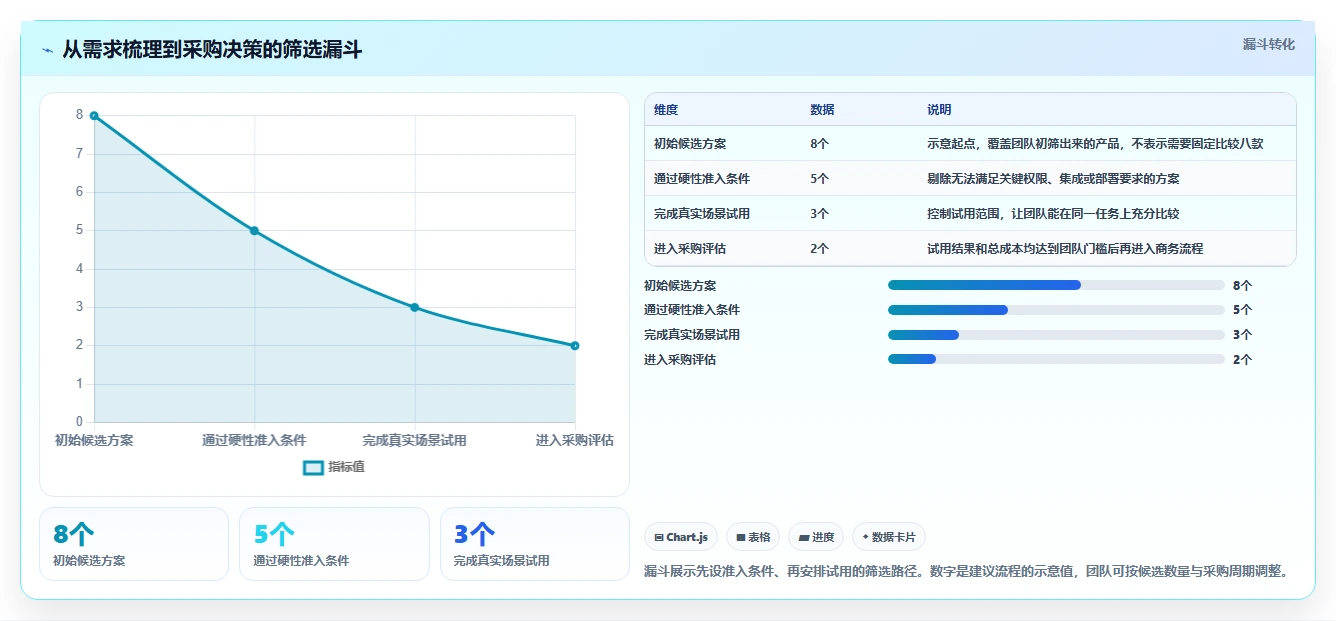Open the 3个 完成真实场景试用 data card
Image resolution: width=1336 pixels, height=621 pixels.
535,544
